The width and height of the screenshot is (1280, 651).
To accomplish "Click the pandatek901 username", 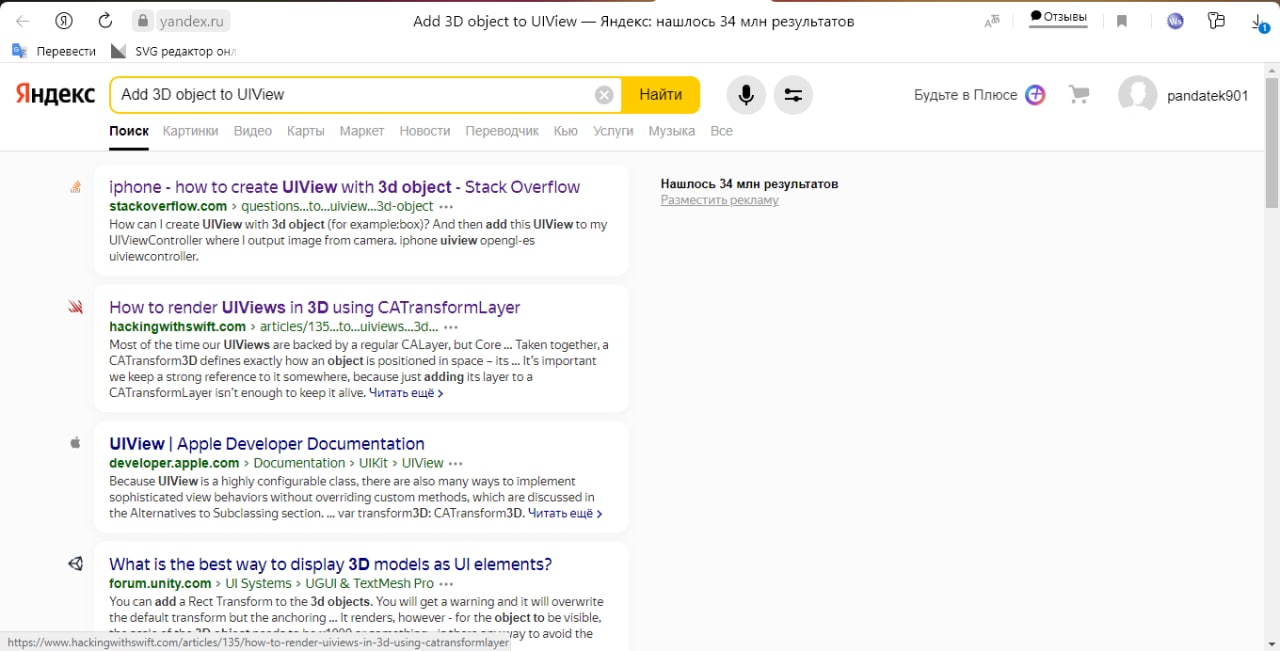I will pos(1208,96).
